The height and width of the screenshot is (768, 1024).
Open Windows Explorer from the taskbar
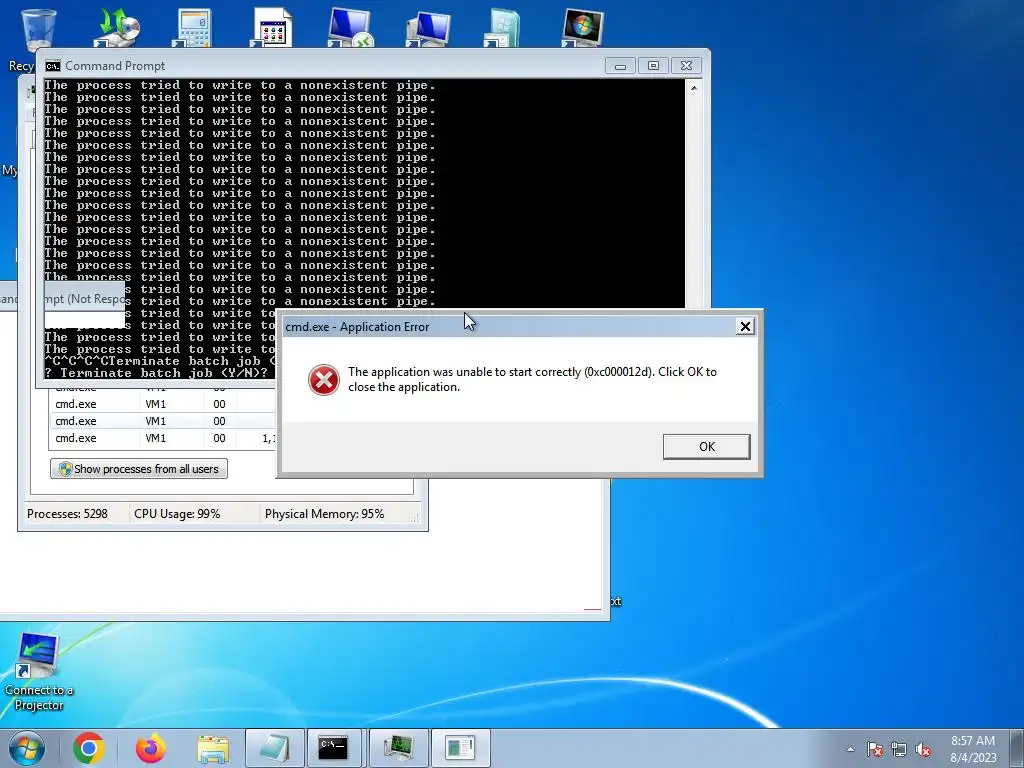pos(213,748)
